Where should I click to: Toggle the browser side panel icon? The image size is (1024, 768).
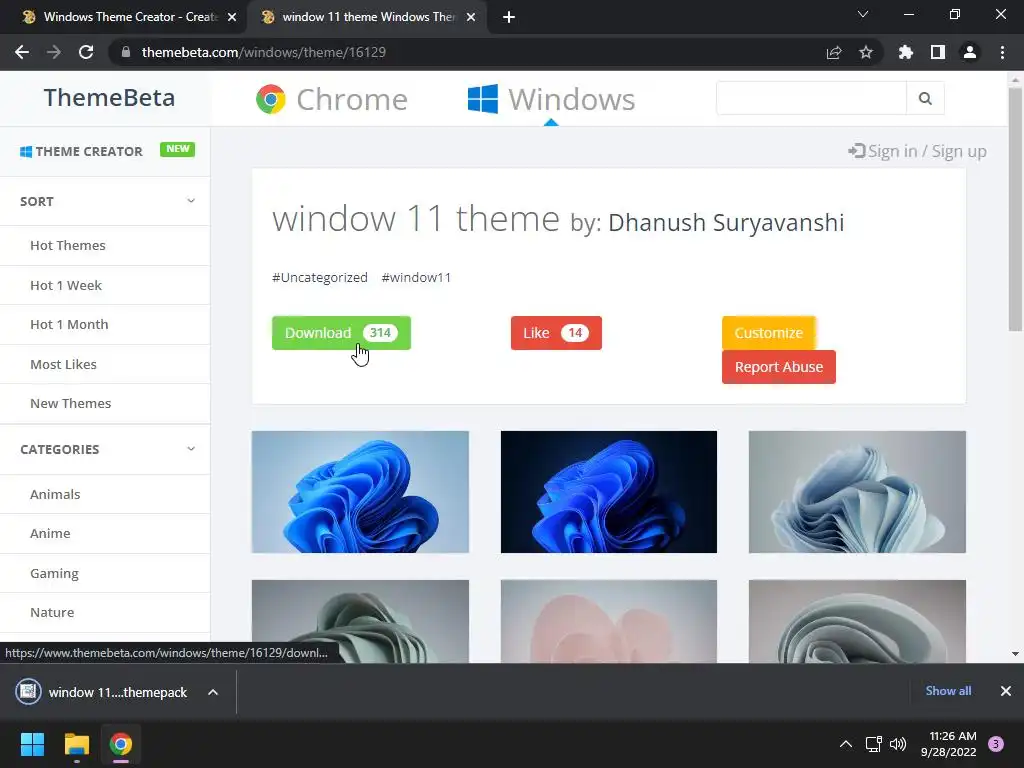(938, 52)
